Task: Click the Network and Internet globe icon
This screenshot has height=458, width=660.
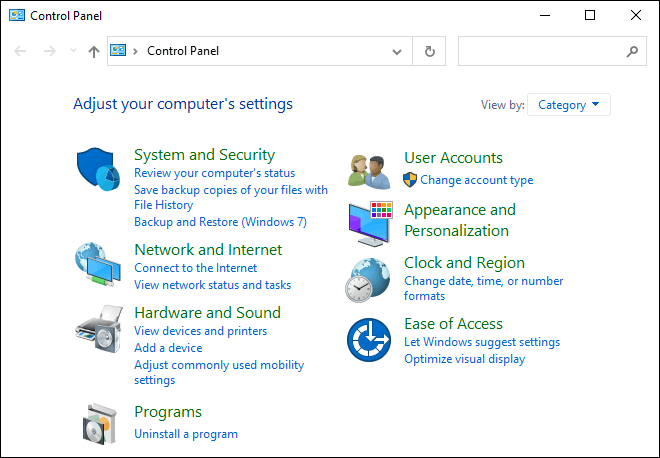Action: [x=98, y=264]
